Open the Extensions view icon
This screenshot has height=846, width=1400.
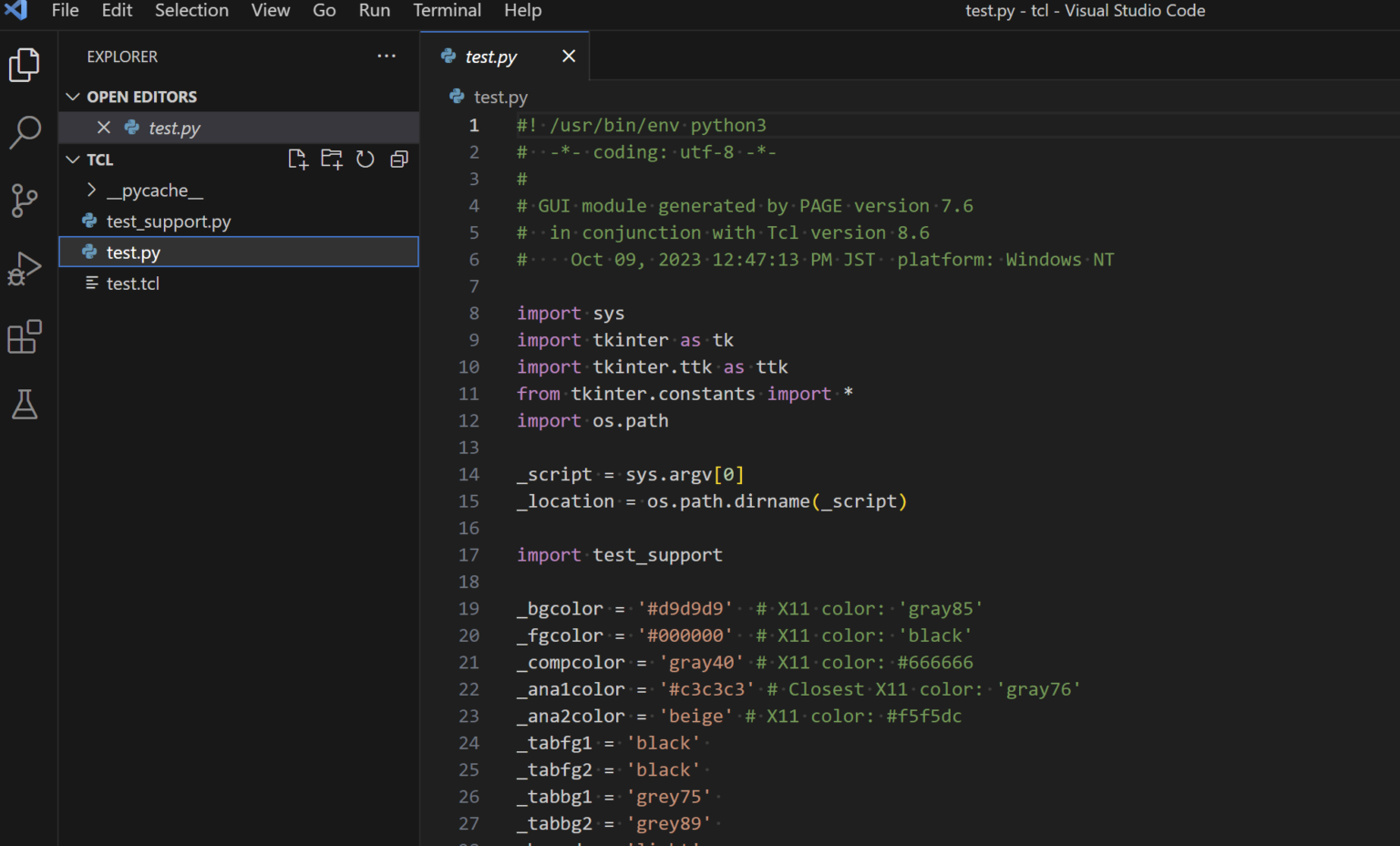pyautogui.click(x=25, y=336)
